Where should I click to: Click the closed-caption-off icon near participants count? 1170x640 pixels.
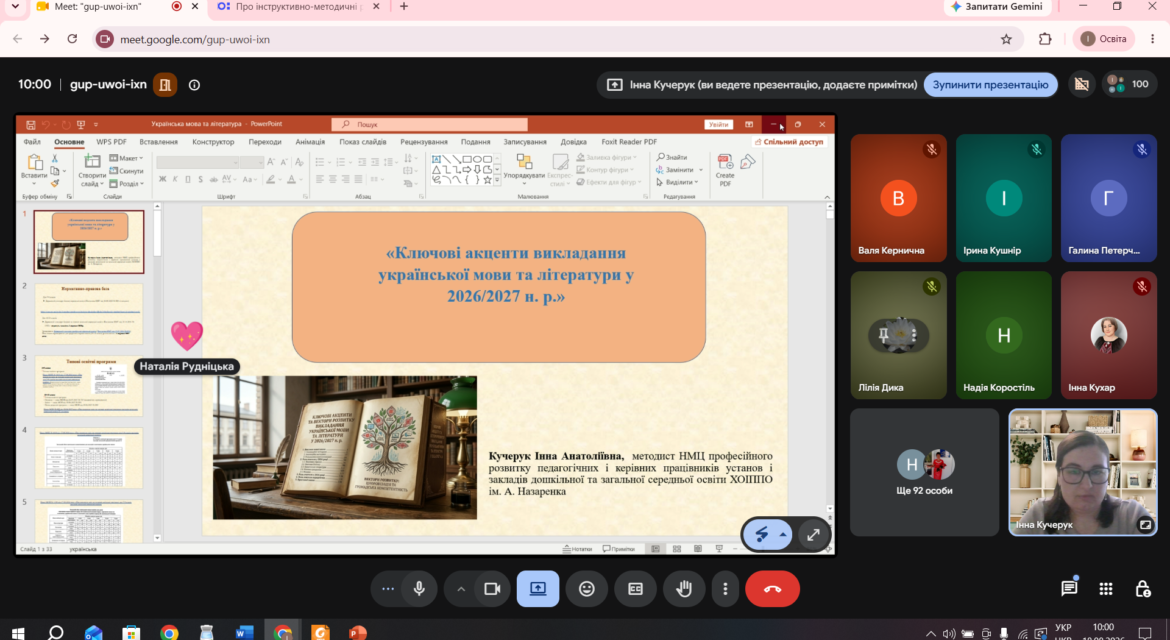(x=1082, y=84)
